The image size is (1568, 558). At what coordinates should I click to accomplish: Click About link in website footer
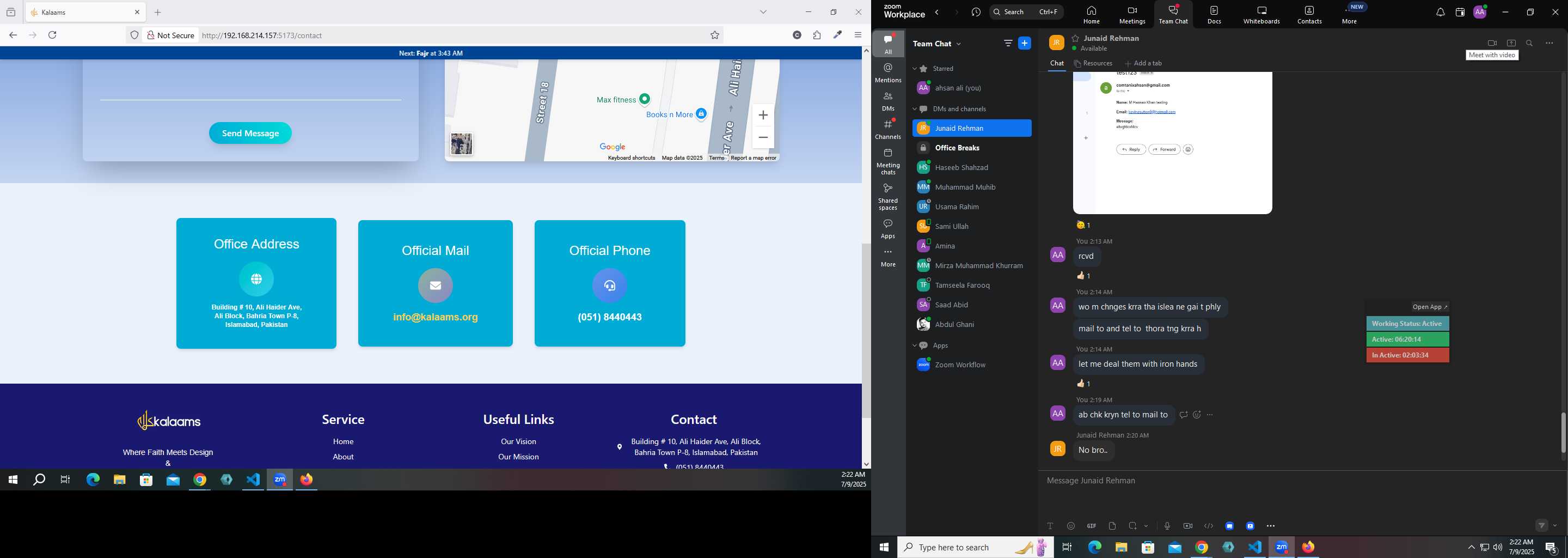pos(344,457)
